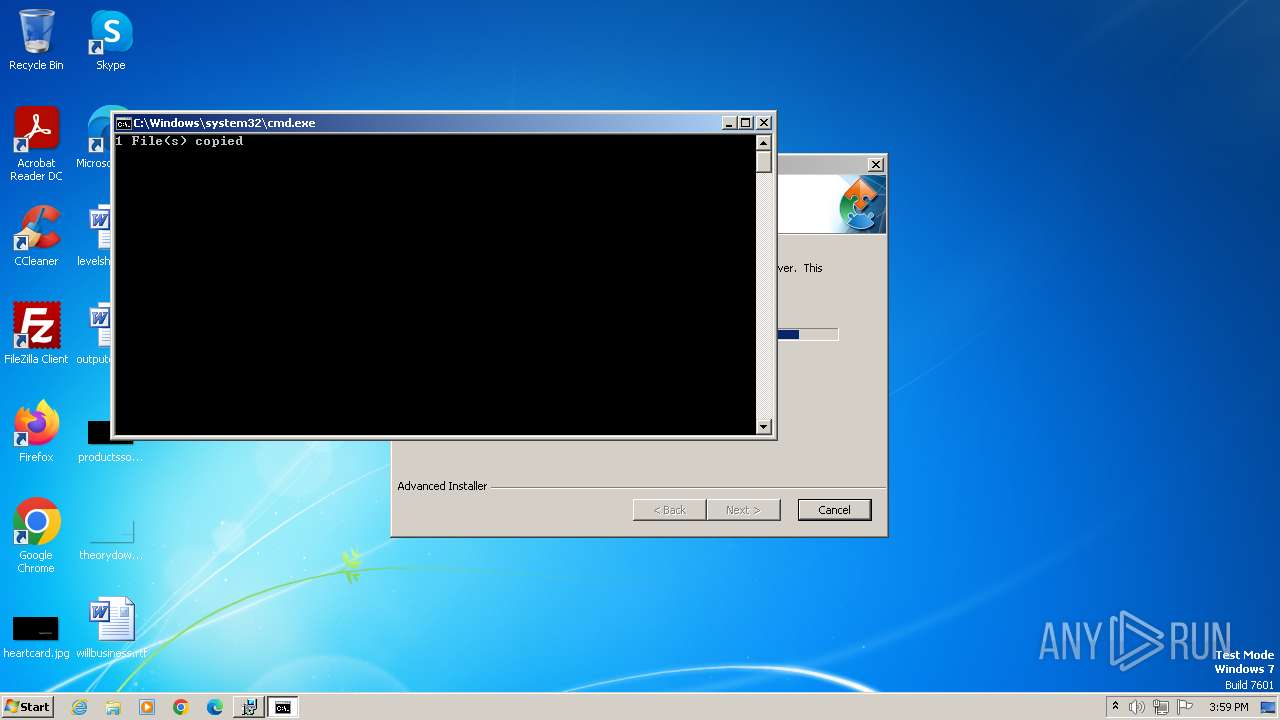The image size is (1280, 720).
Task: Open Microsoft Edge from taskbar
Action: [x=215, y=707]
